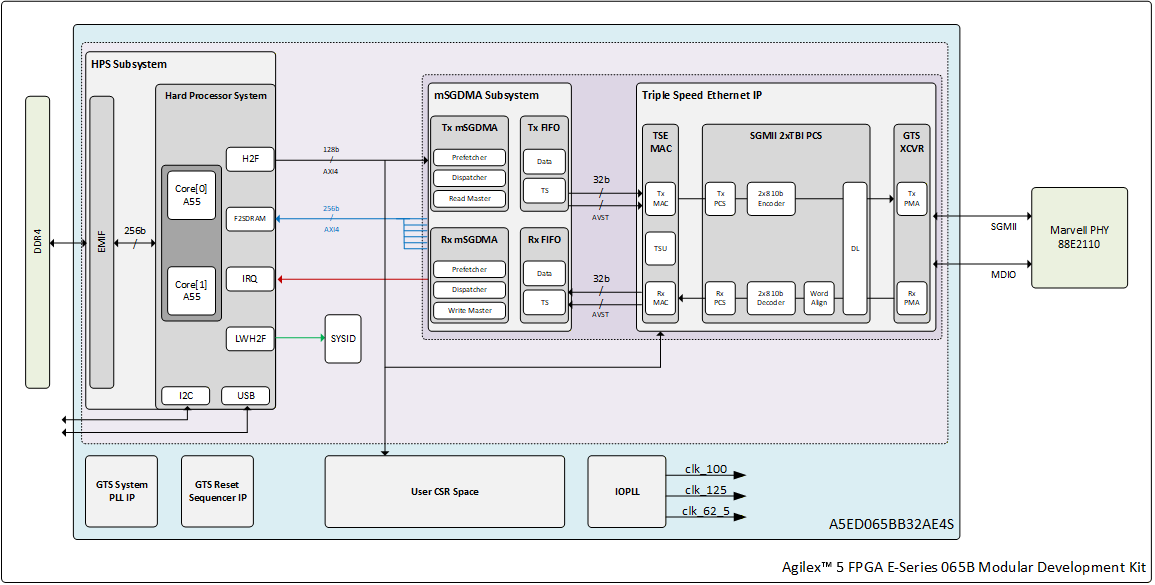Select the Core[1] A55 block
Image resolution: width=1155 pixels, height=585 pixels.
[x=192, y=290]
